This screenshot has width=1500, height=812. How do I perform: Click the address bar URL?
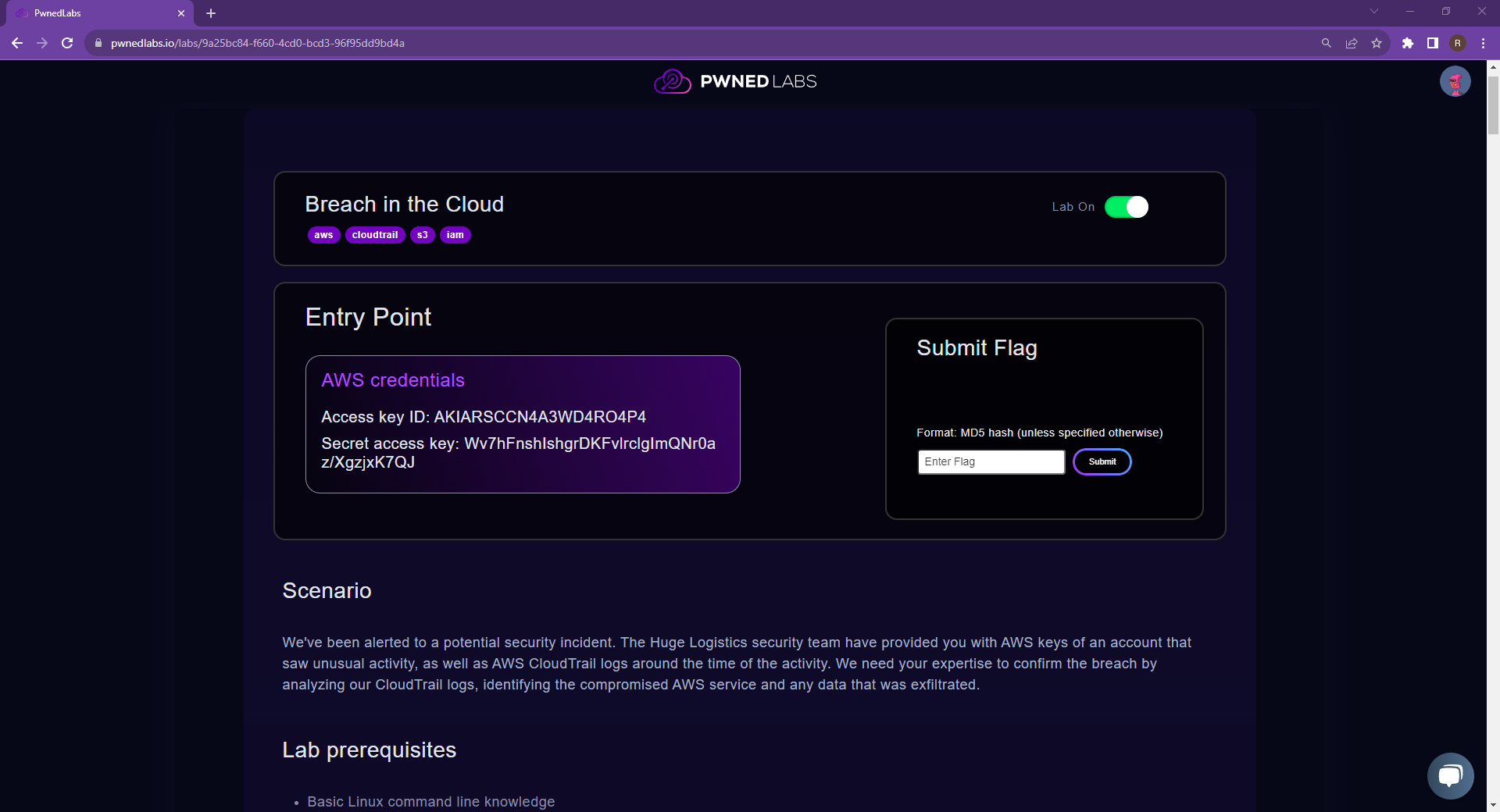point(258,43)
